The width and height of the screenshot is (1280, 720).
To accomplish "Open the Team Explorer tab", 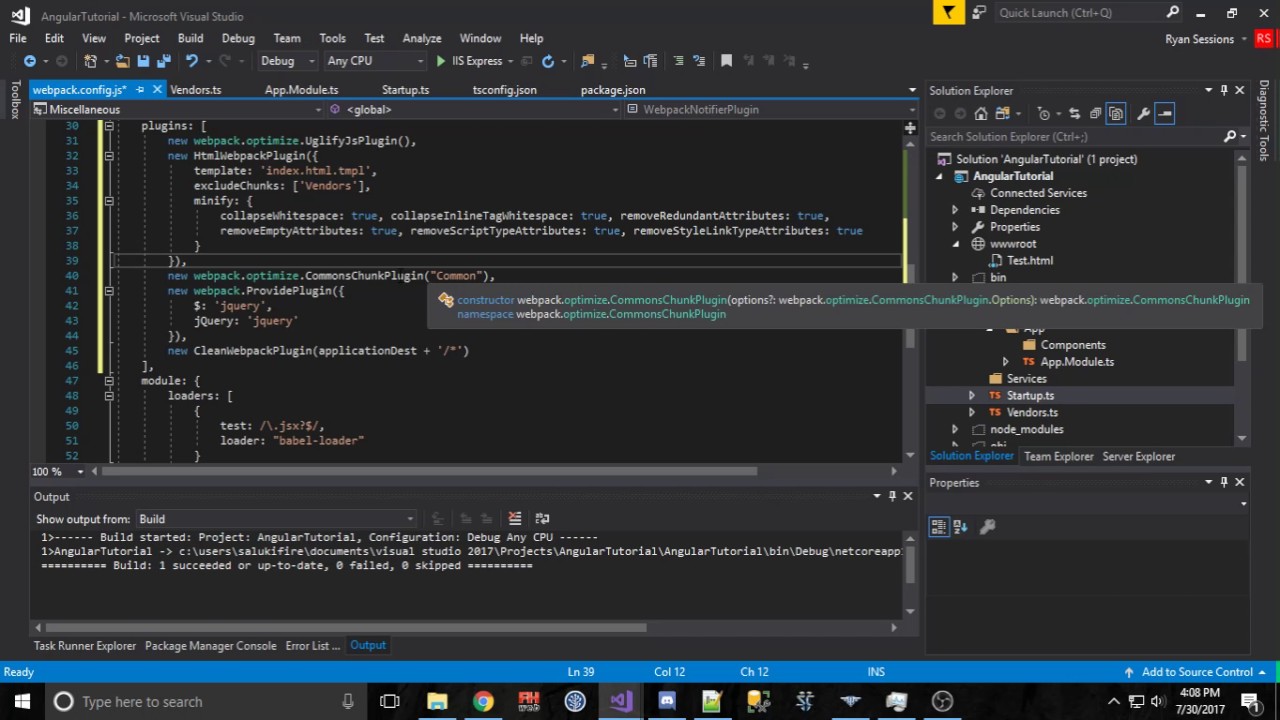I will (1059, 456).
